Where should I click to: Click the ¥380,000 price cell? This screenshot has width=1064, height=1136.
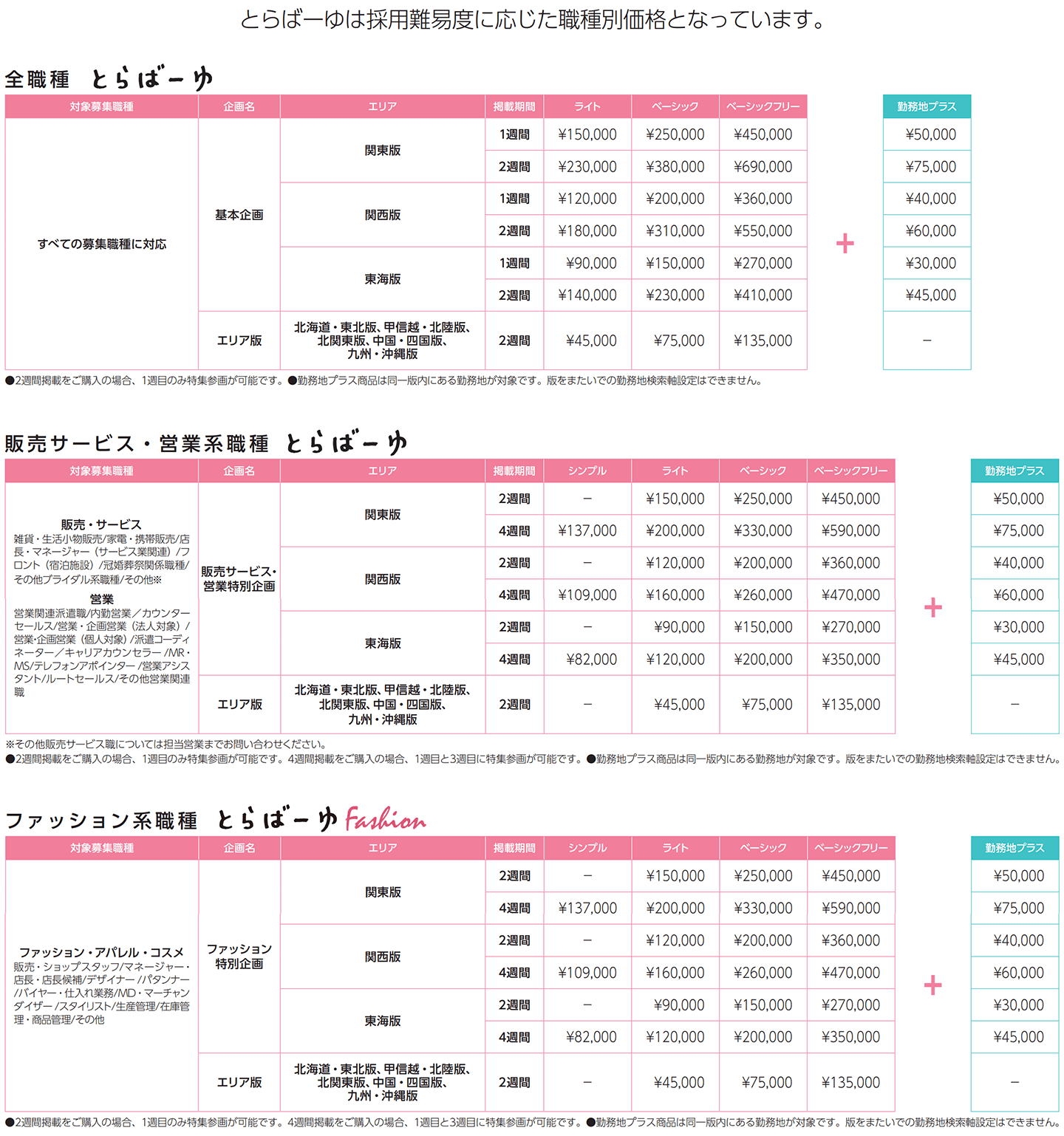click(675, 167)
